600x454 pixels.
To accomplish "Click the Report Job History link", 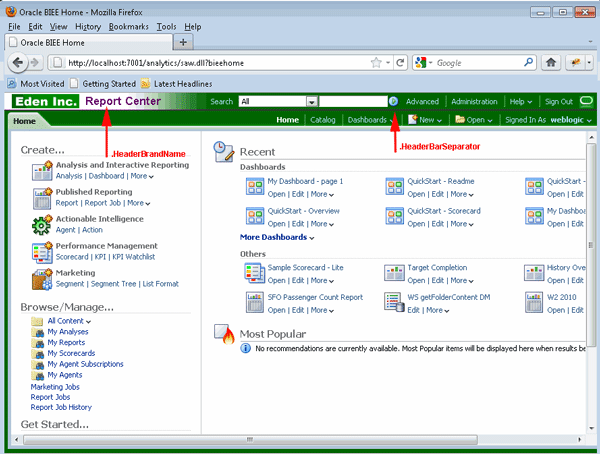I will click(x=61, y=407).
